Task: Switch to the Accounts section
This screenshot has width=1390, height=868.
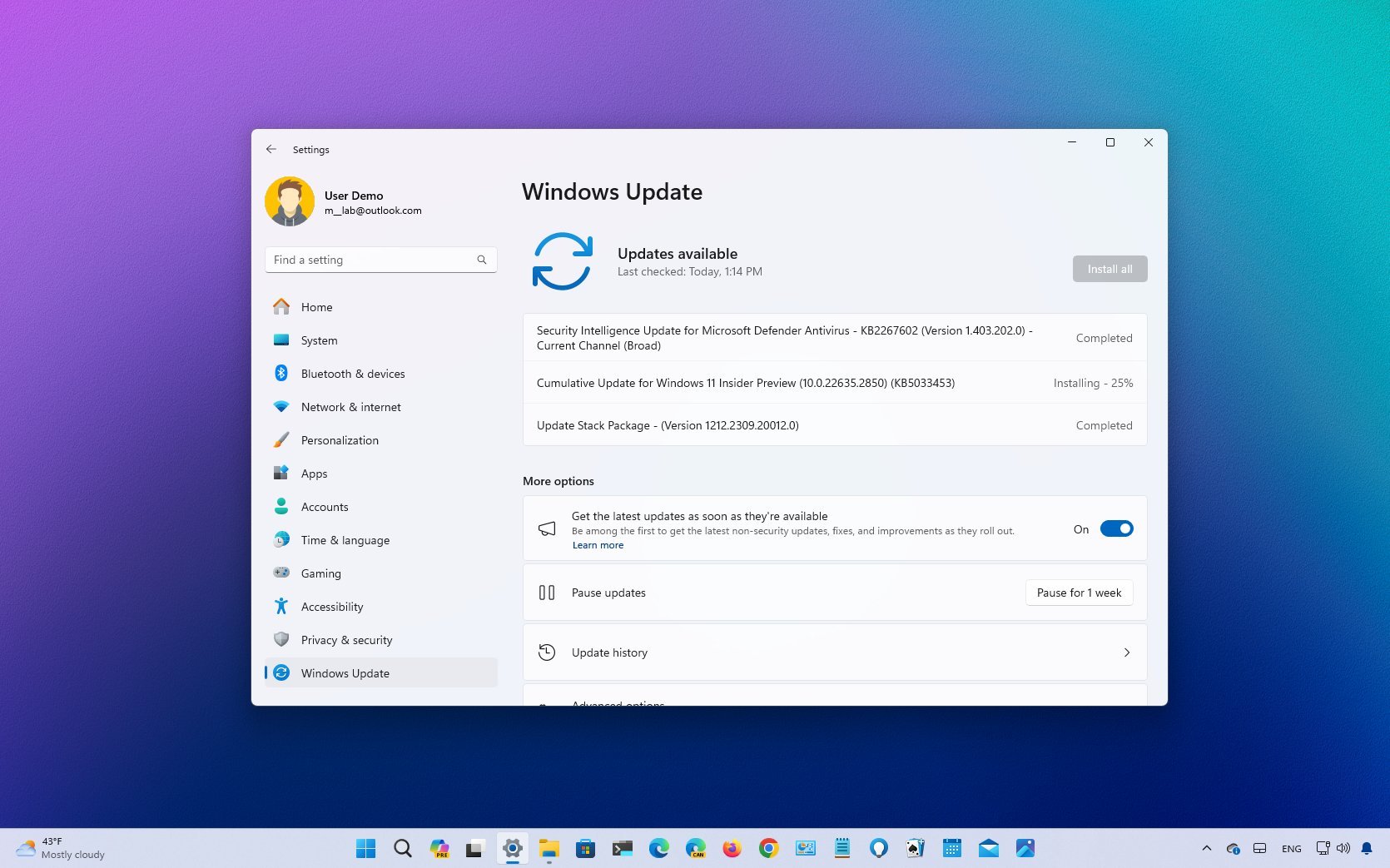Action: 325,506
